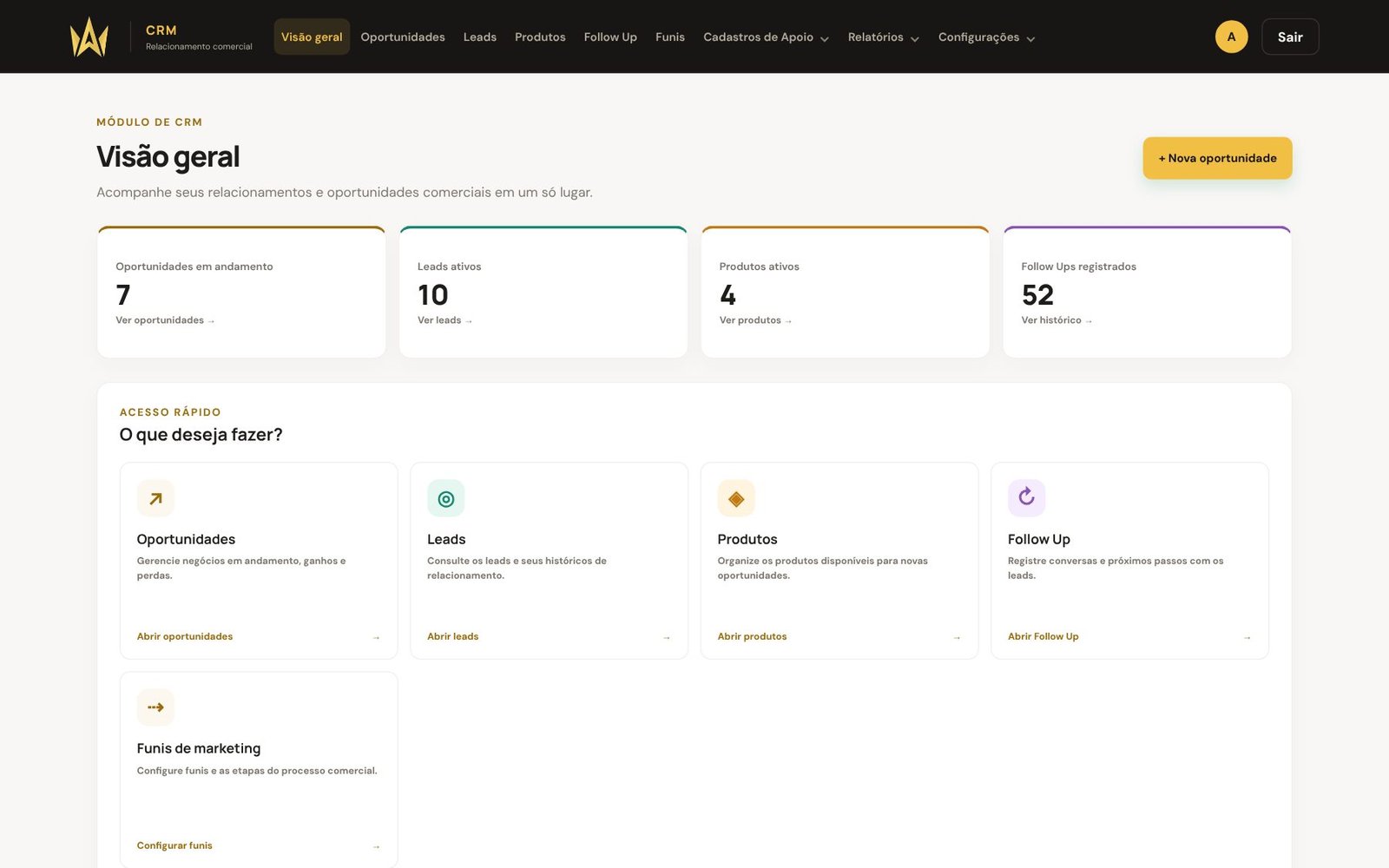This screenshot has height=868, width=1389.
Task: Click the Leads target card icon
Action: point(446,498)
